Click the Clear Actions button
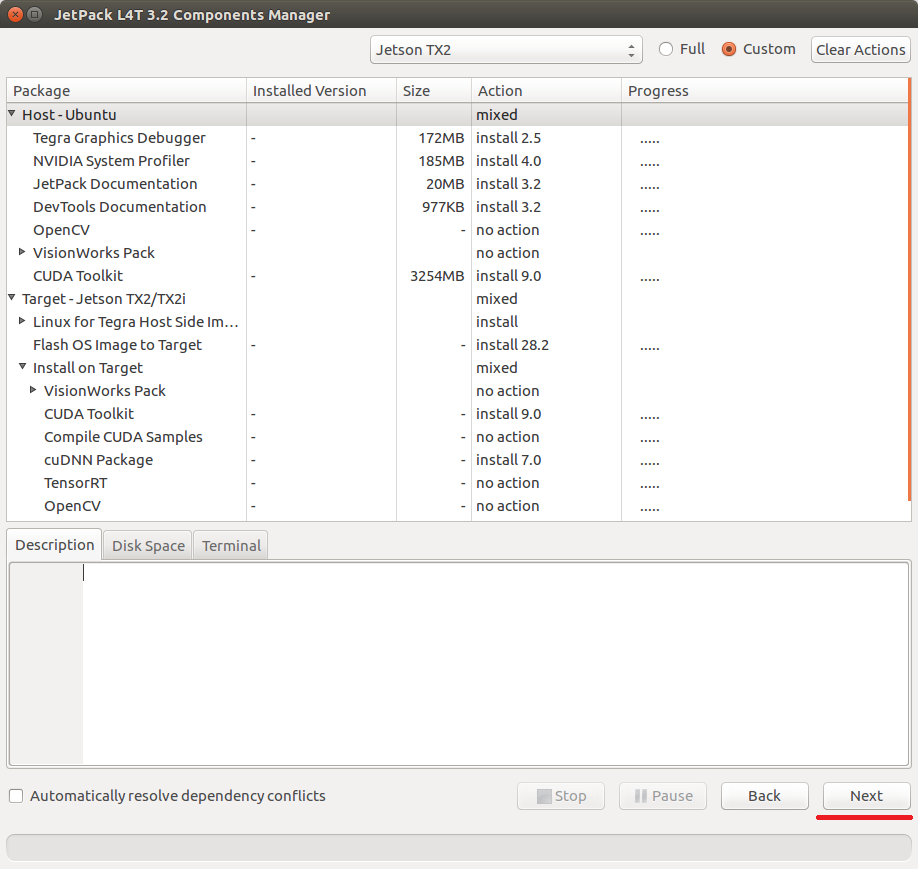918x869 pixels. [x=860, y=50]
